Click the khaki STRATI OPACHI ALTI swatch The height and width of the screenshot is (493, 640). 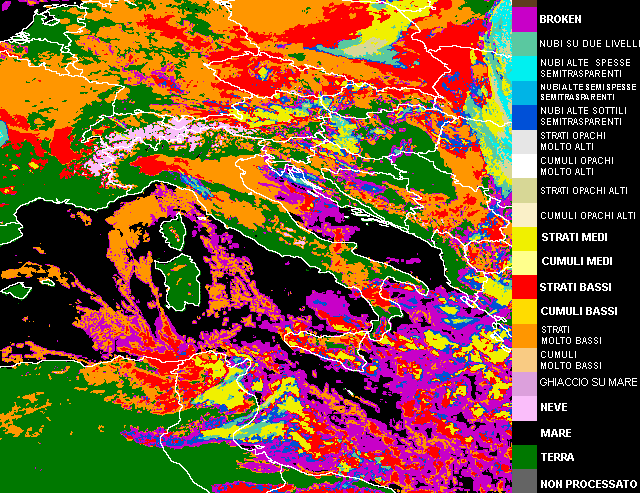click(524, 190)
